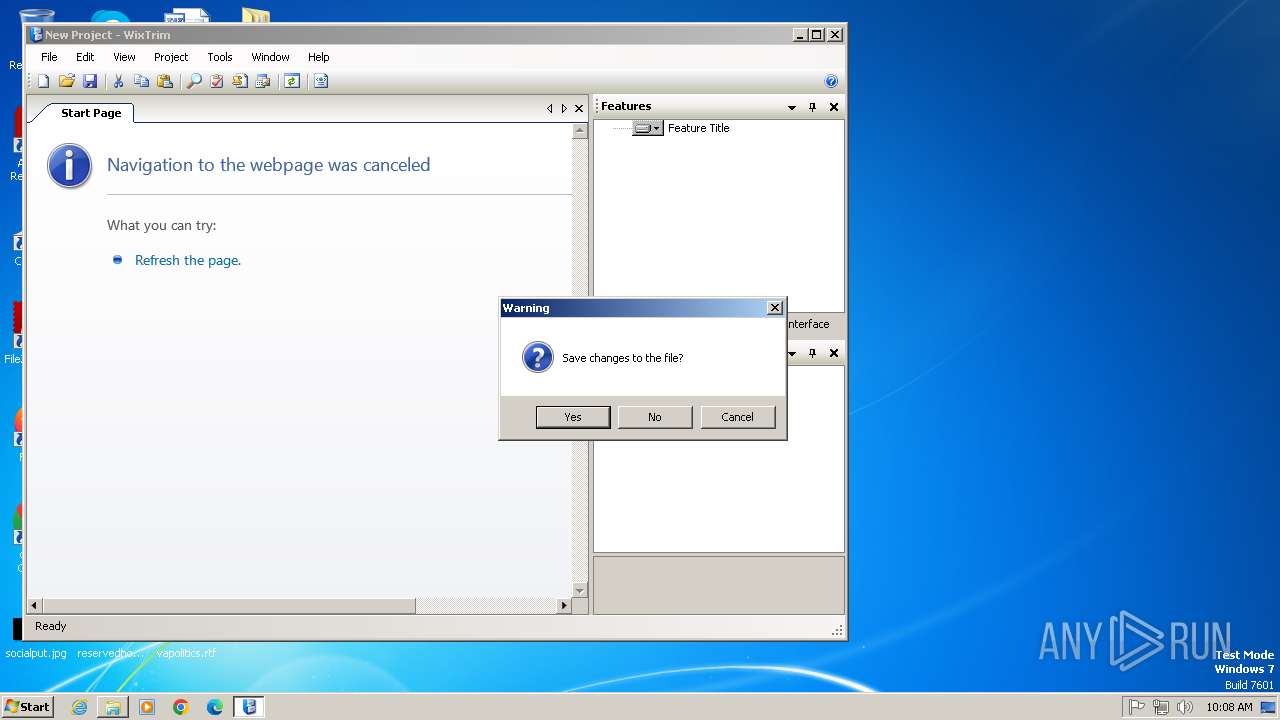This screenshot has width=1280, height=720.
Task: Click the 10:08 AM clock
Action: click(1229, 707)
